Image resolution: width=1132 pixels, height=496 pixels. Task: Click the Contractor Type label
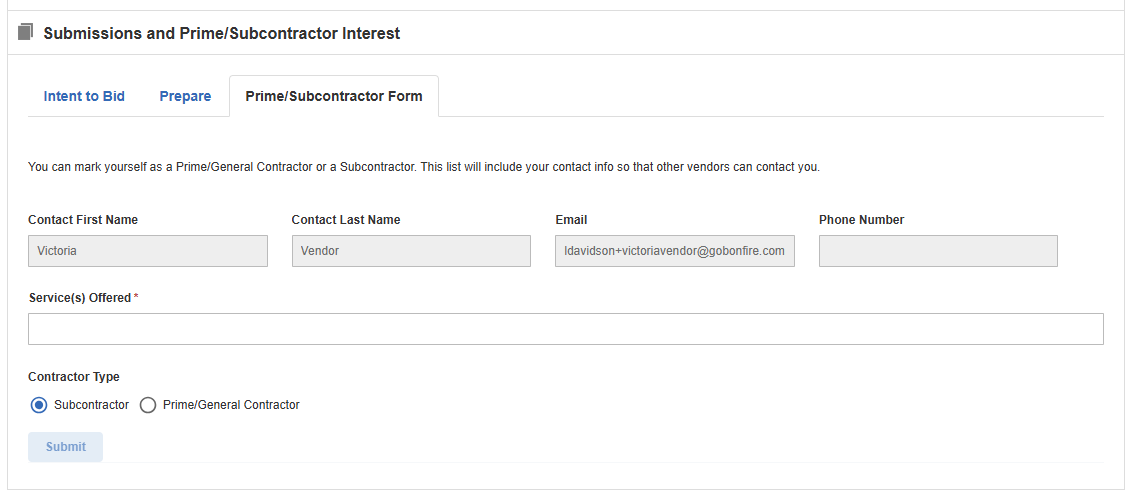74,377
